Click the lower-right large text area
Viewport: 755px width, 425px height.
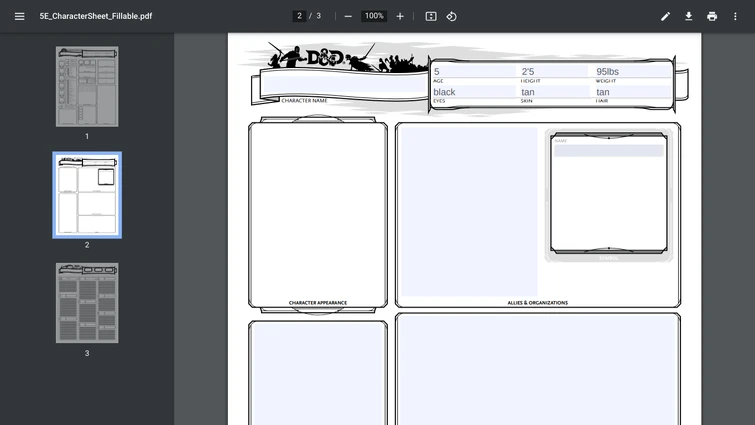(x=538, y=371)
